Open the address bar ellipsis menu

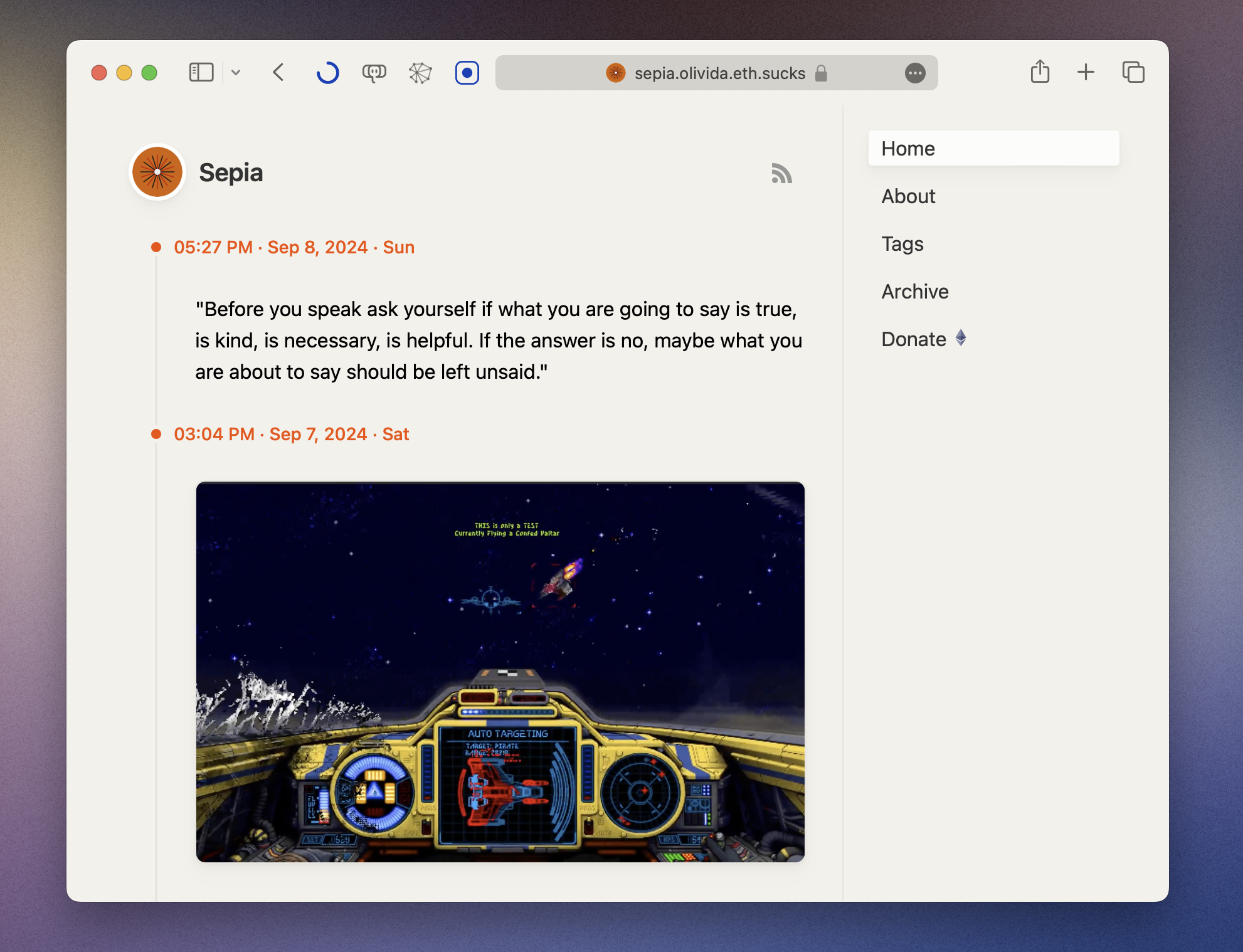pos(915,73)
